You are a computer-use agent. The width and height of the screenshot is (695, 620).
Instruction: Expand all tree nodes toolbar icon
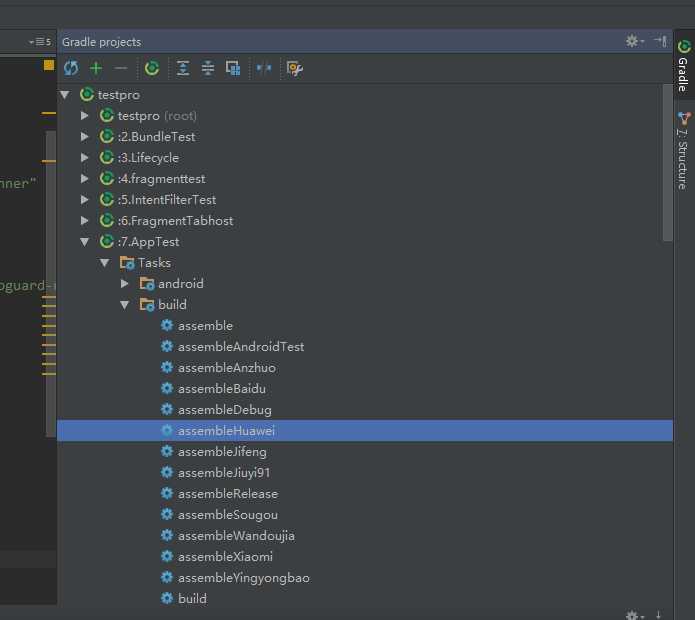pyautogui.click(x=183, y=68)
